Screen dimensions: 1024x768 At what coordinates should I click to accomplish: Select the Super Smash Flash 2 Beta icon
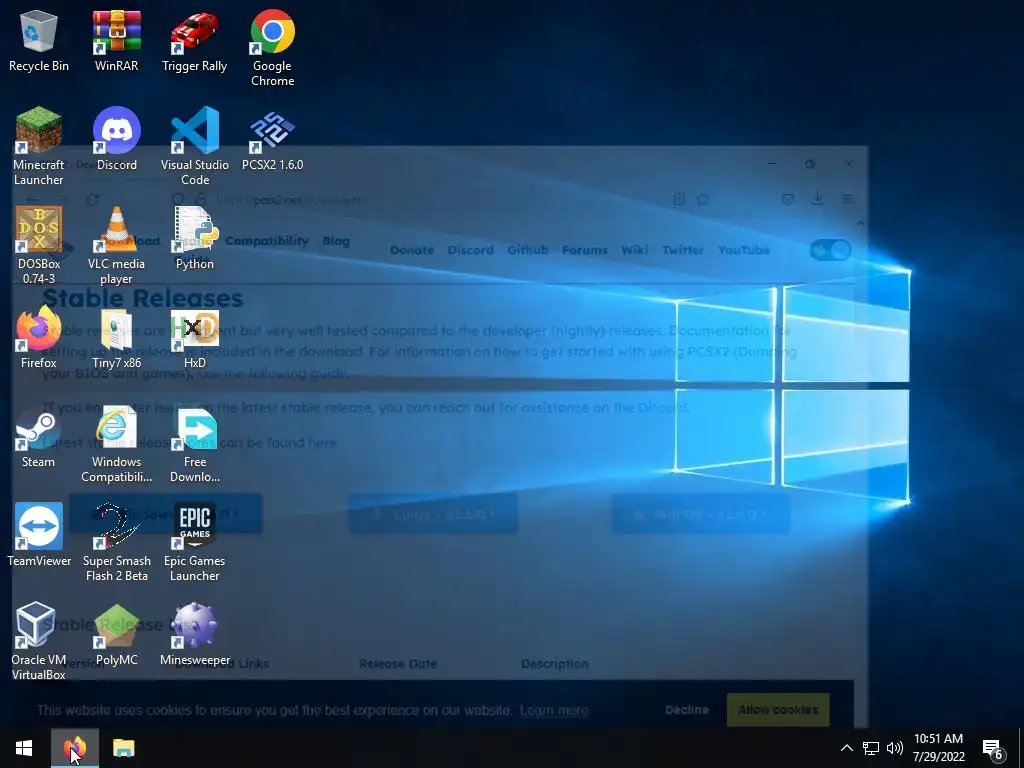pyautogui.click(x=116, y=542)
